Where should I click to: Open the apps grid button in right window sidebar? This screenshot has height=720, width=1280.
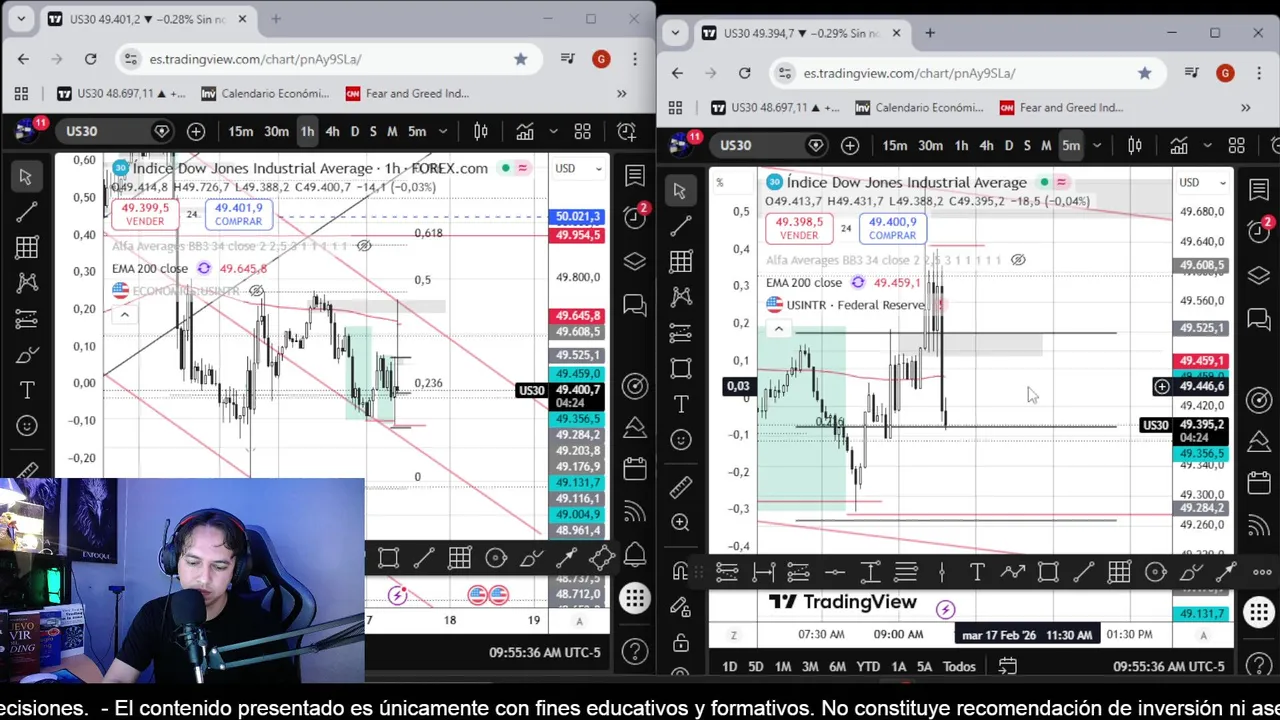pyautogui.click(x=1259, y=612)
